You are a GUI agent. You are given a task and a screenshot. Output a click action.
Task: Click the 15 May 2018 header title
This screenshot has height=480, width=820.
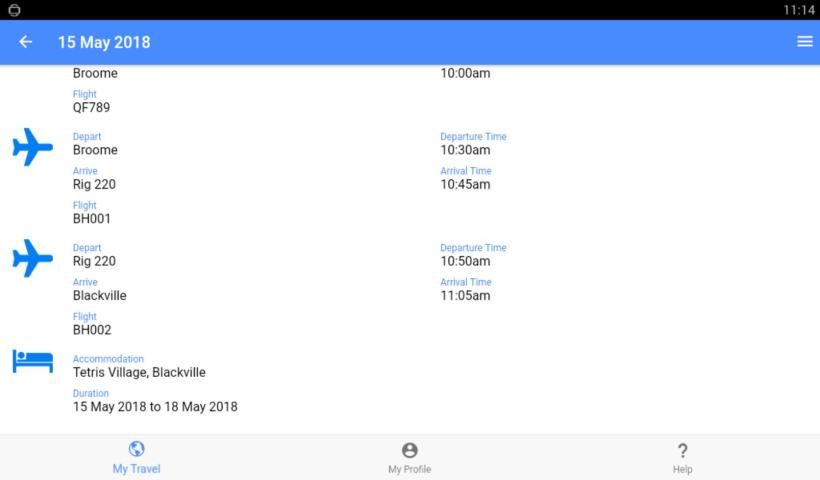pyautogui.click(x=104, y=42)
